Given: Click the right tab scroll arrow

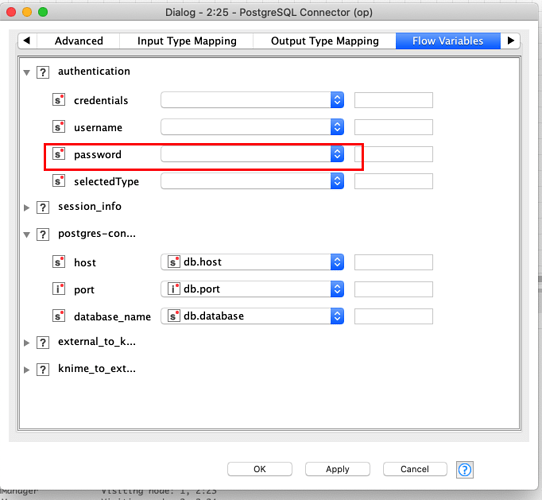Looking at the screenshot, I should (511, 41).
